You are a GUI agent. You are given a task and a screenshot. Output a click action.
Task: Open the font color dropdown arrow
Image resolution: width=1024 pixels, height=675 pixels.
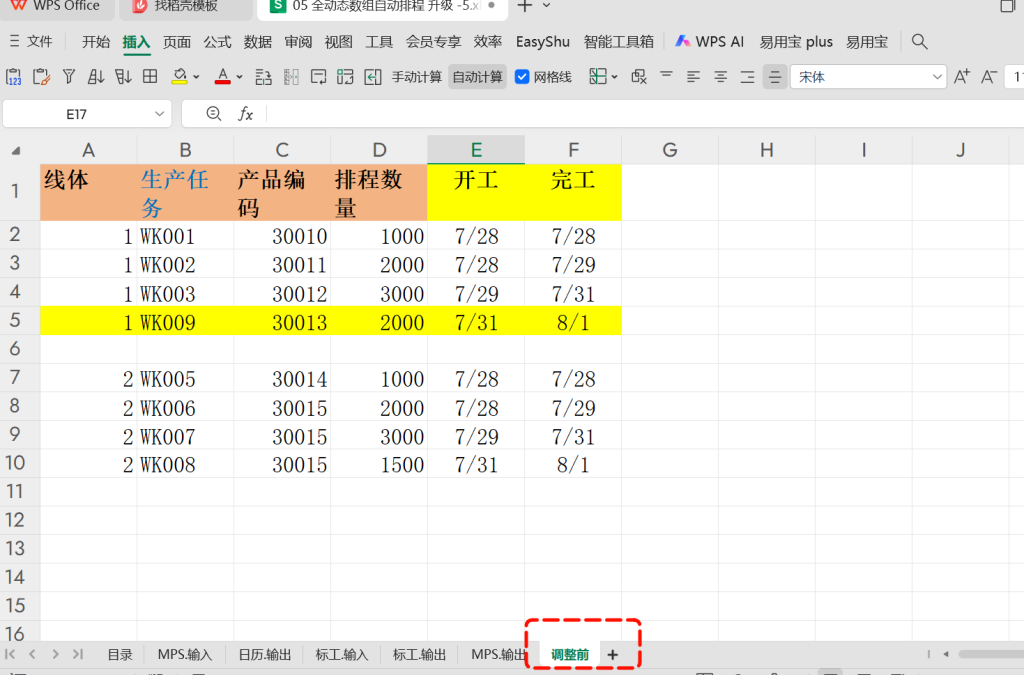240,77
